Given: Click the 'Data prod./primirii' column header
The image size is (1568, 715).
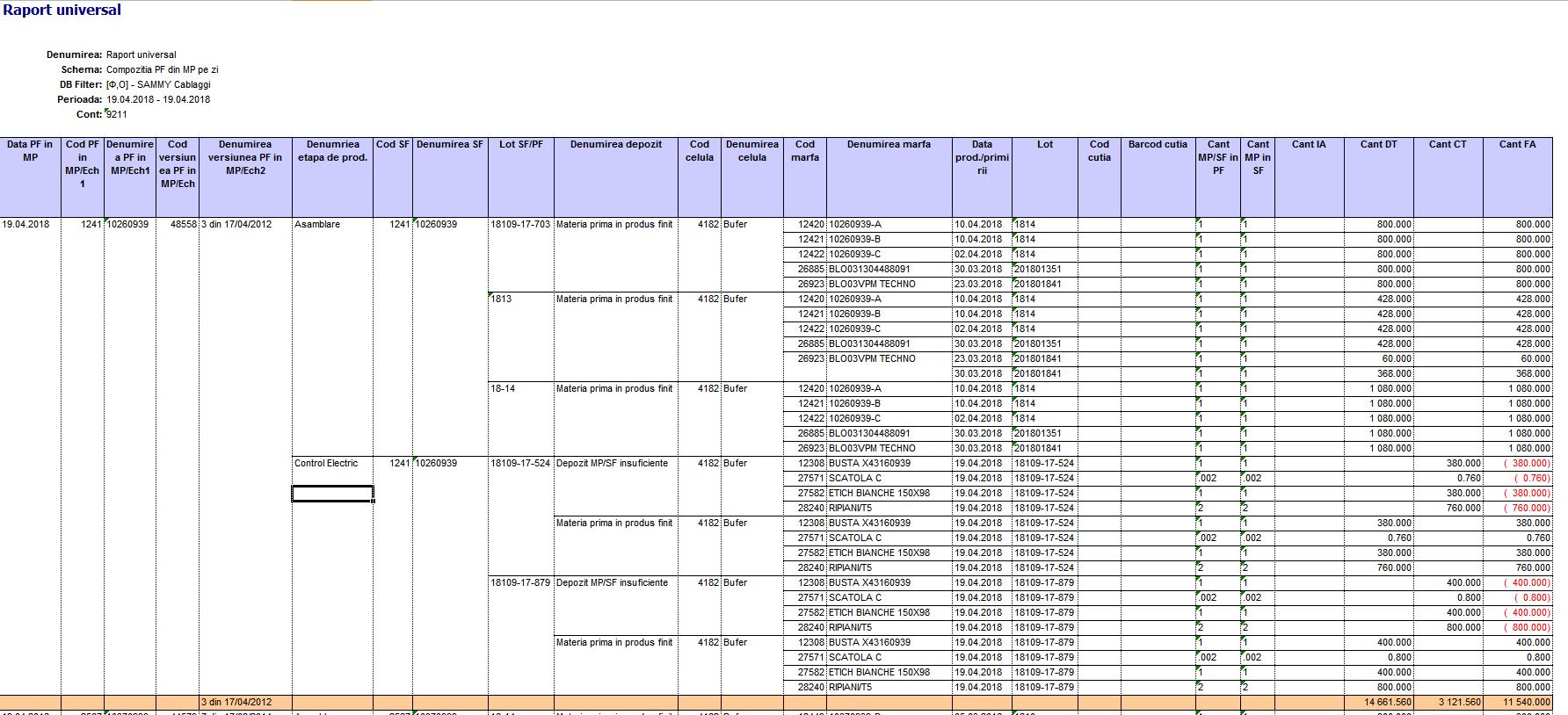Looking at the screenshot, I should click(x=982, y=177).
